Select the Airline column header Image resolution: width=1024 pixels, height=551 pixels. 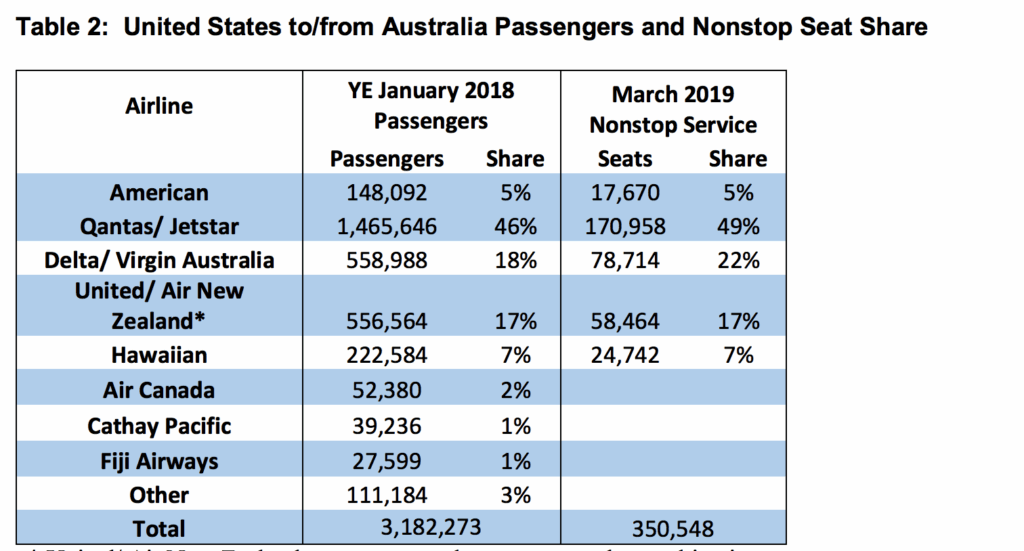coord(159,105)
